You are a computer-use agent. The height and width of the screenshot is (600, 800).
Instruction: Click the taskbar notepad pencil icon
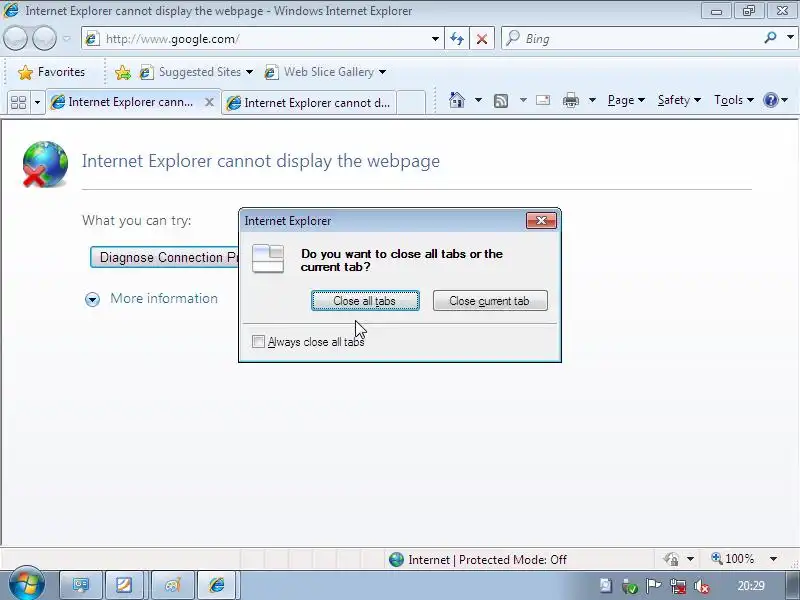pos(124,585)
